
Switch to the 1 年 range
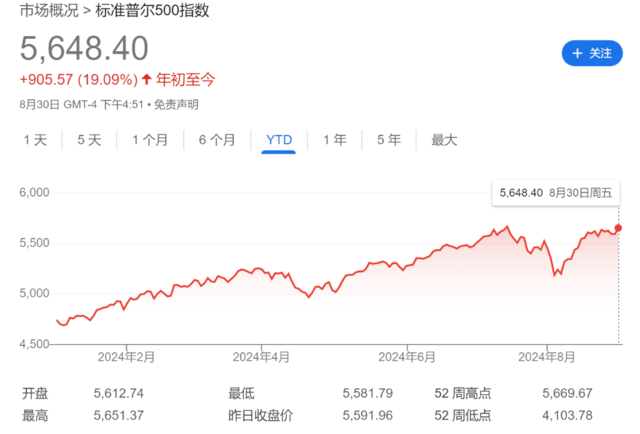(x=335, y=140)
